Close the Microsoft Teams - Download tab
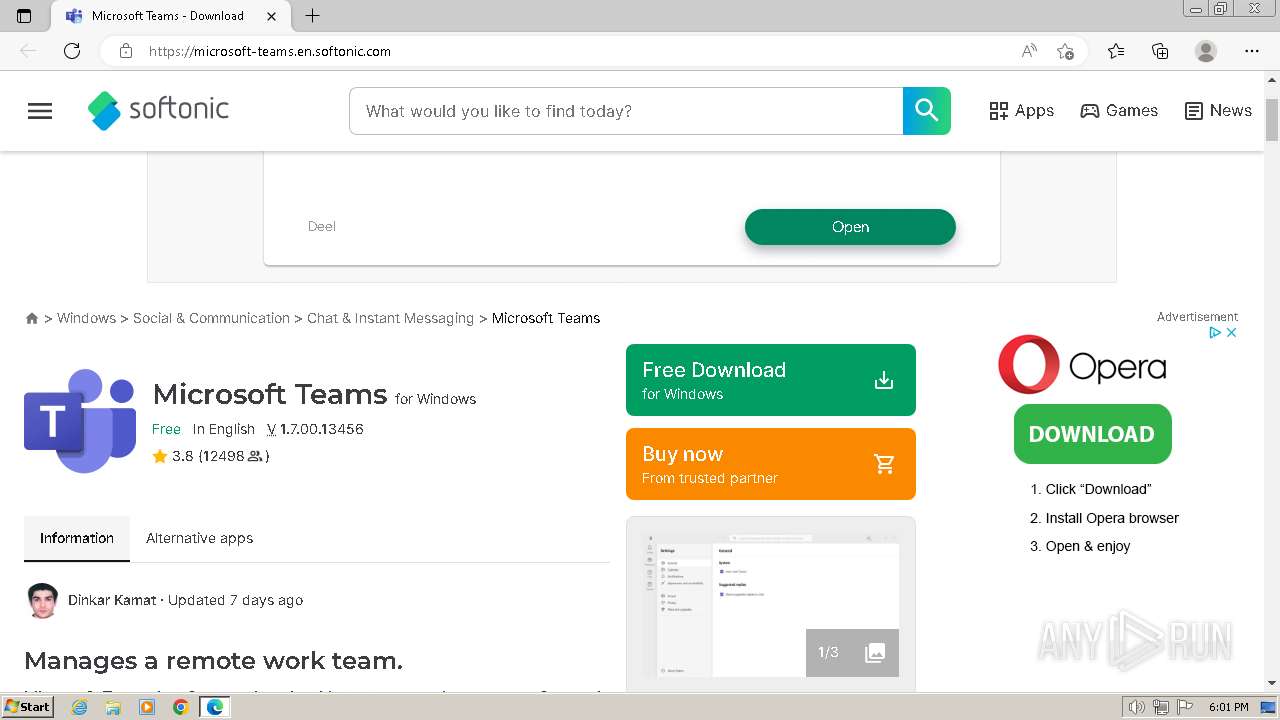The image size is (1280, 720). [272, 16]
